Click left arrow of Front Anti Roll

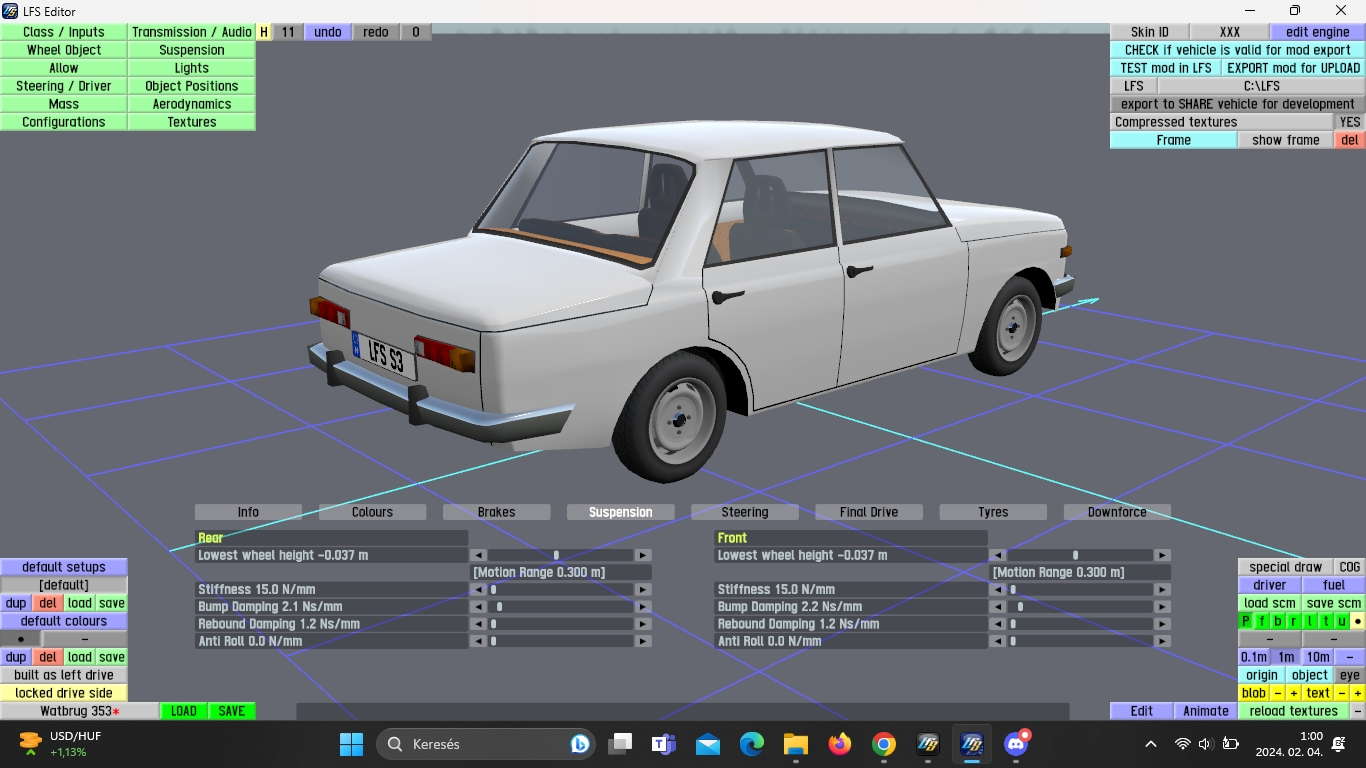coord(998,641)
